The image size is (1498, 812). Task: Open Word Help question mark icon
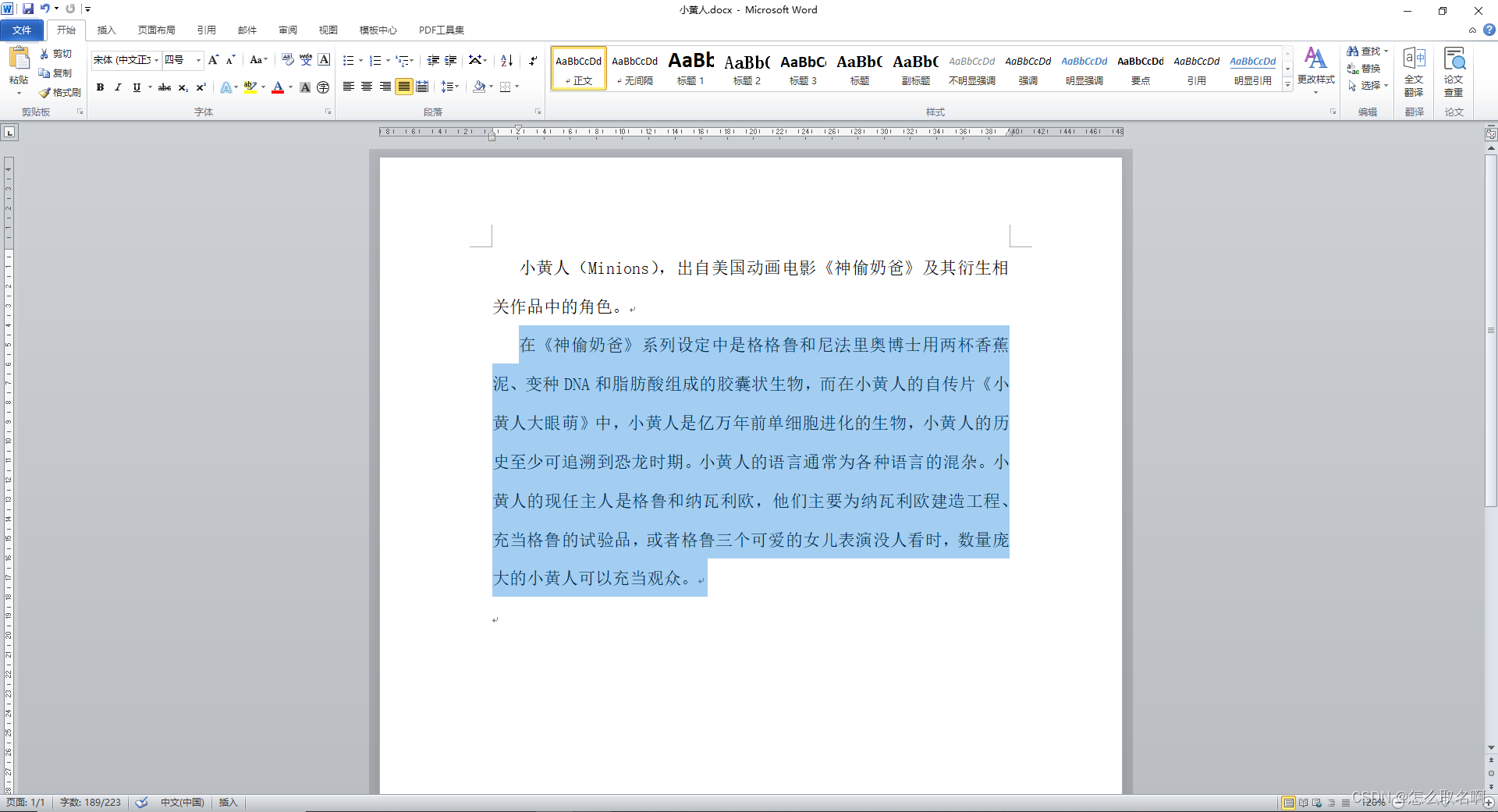coord(1489,30)
